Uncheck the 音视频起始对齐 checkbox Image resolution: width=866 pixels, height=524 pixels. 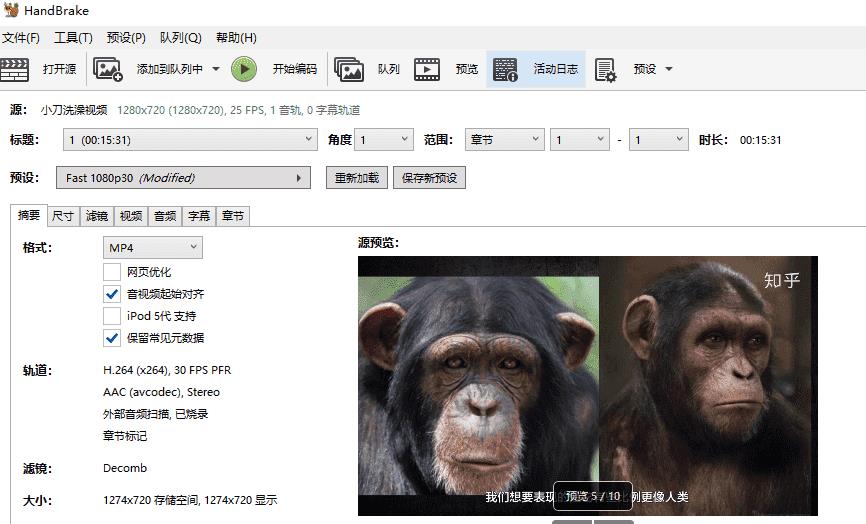coord(112,294)
